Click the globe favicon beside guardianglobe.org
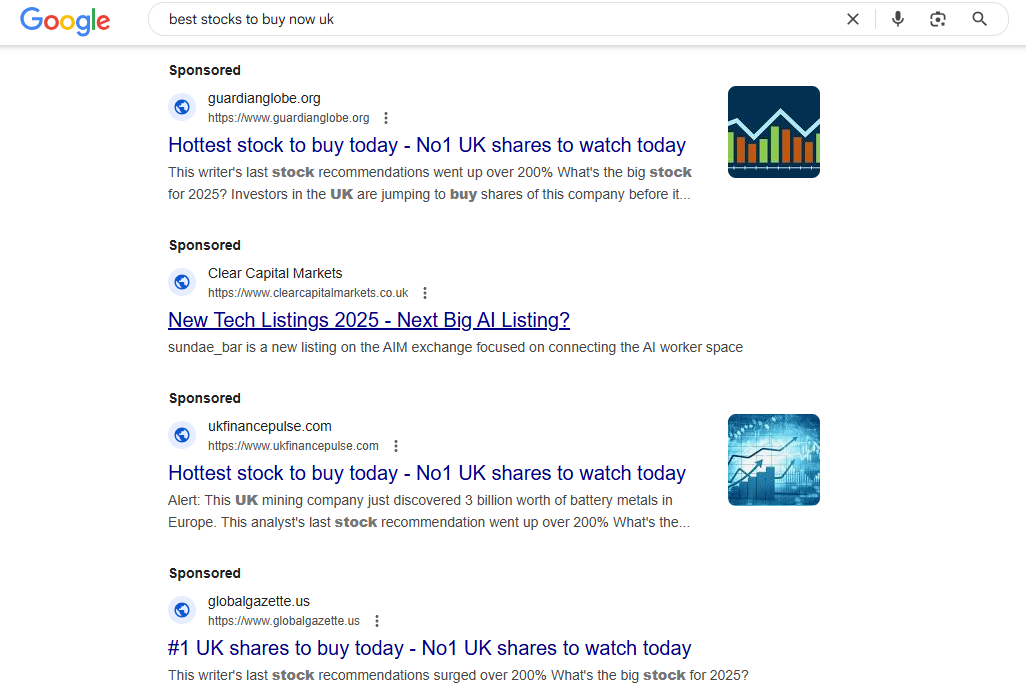 (x=182, y=107)
